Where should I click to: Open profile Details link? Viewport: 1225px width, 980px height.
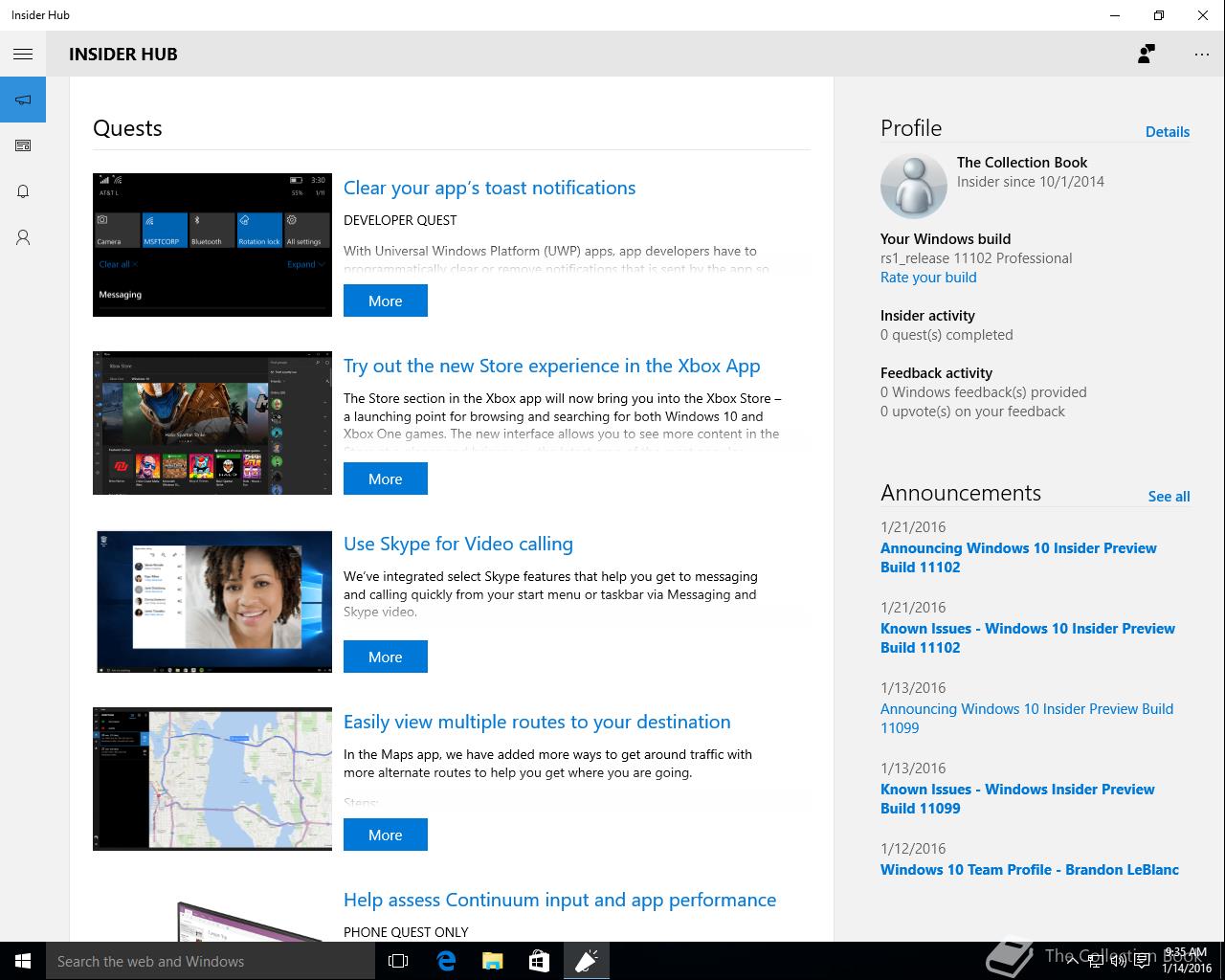tap(1168, 132)
